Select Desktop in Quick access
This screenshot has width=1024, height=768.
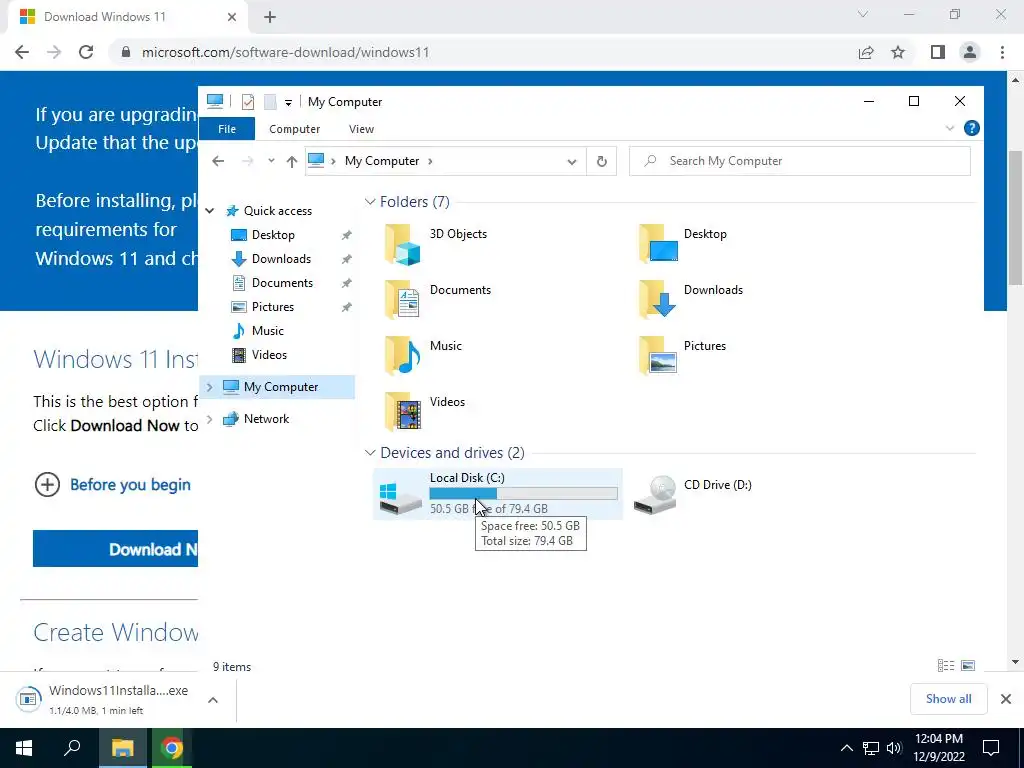point(273,234)
